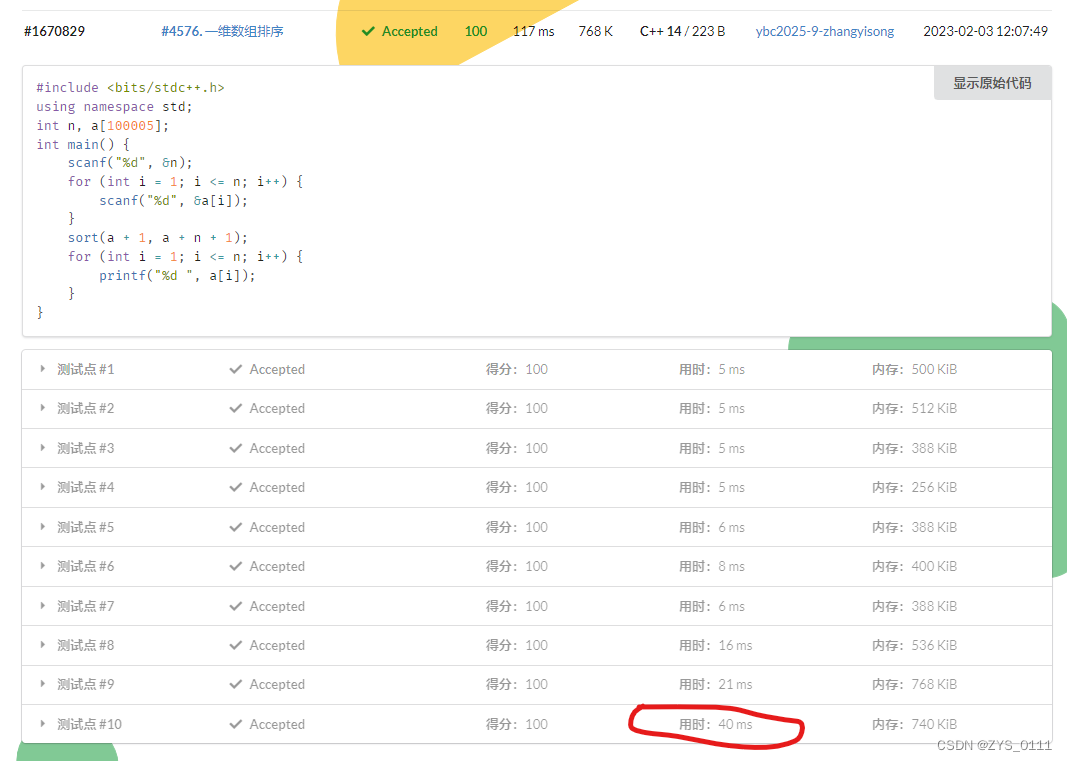Click the language label C++ 14 / 223 B
The width and height of the screenshot is (1067, 761).
coord(683,31)
